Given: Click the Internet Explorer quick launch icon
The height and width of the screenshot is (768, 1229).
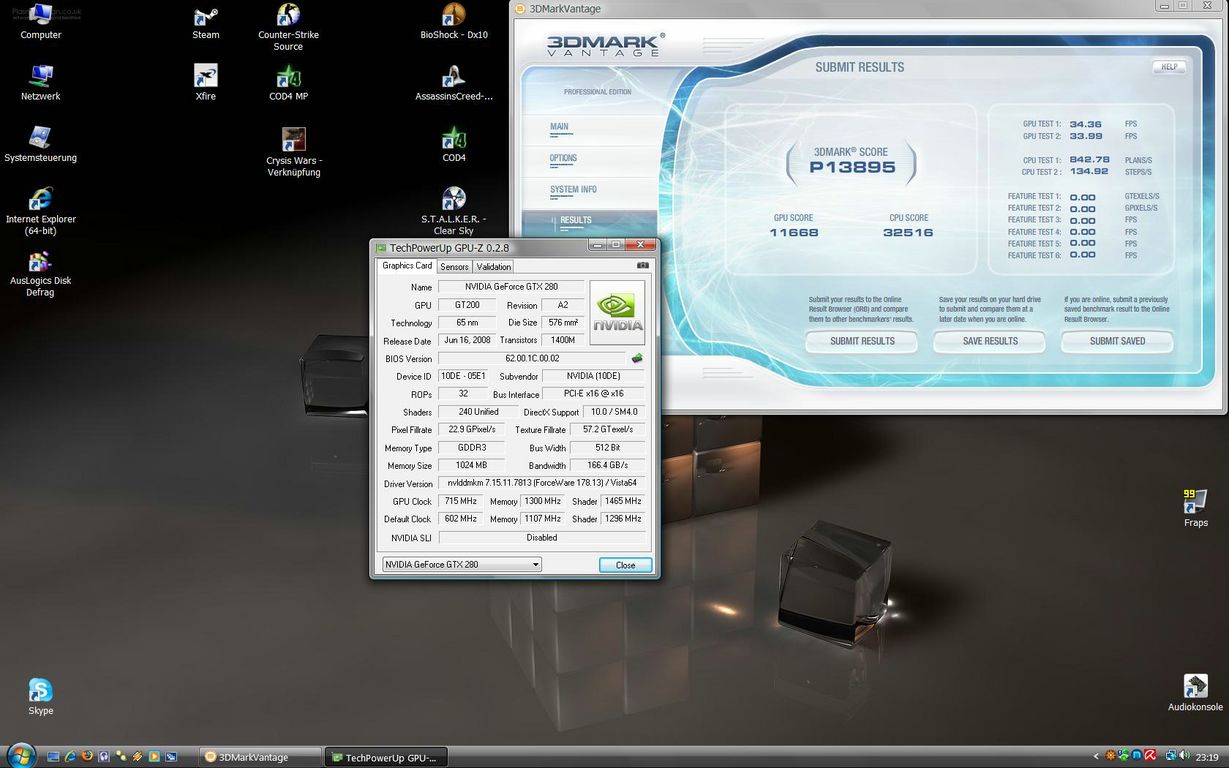Looking at the screenshot, I should point(70,756).
